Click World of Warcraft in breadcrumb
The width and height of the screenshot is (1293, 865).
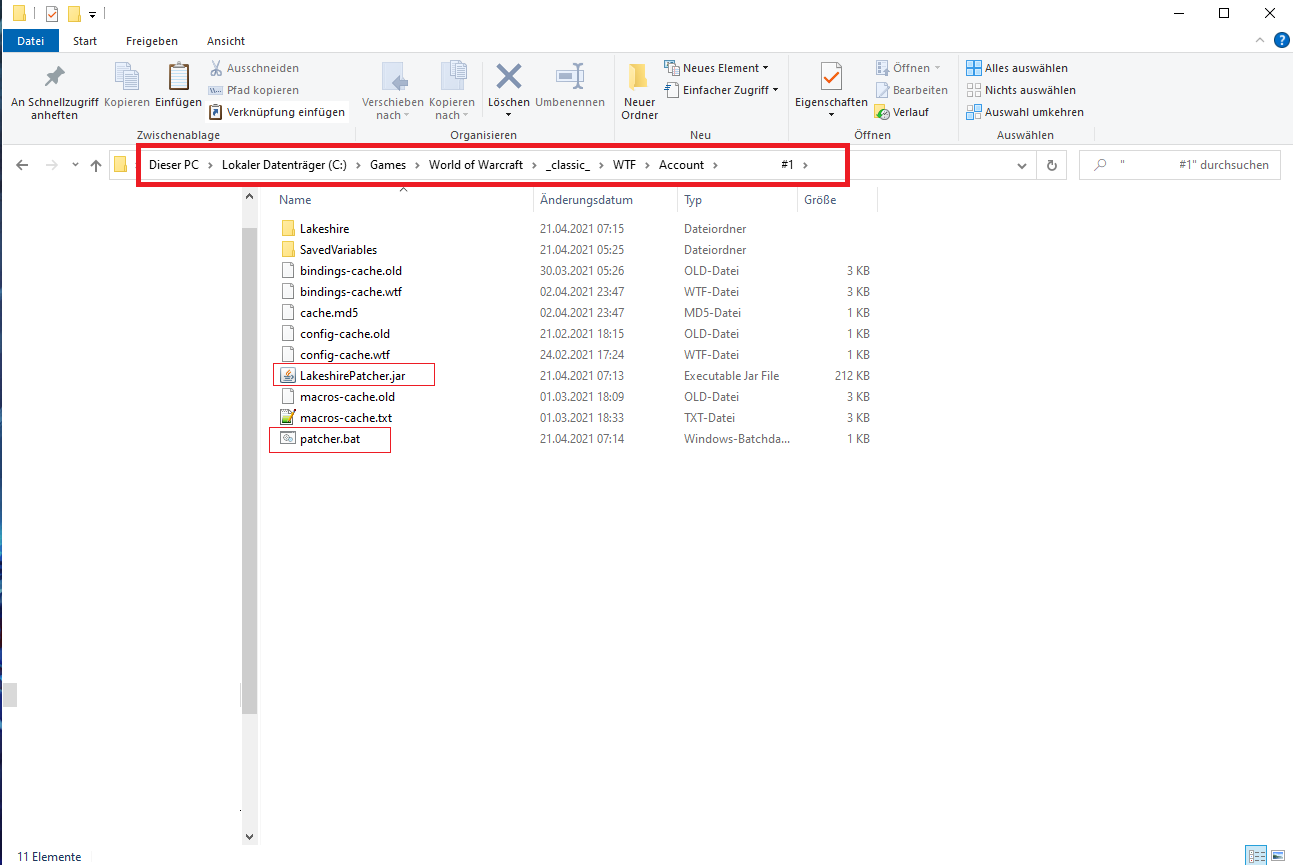(x=476, y=165)
